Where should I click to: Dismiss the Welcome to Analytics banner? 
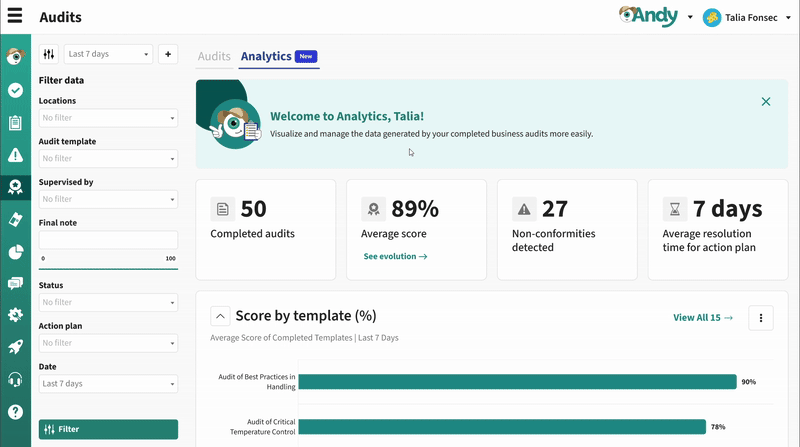tap(766, 102)
